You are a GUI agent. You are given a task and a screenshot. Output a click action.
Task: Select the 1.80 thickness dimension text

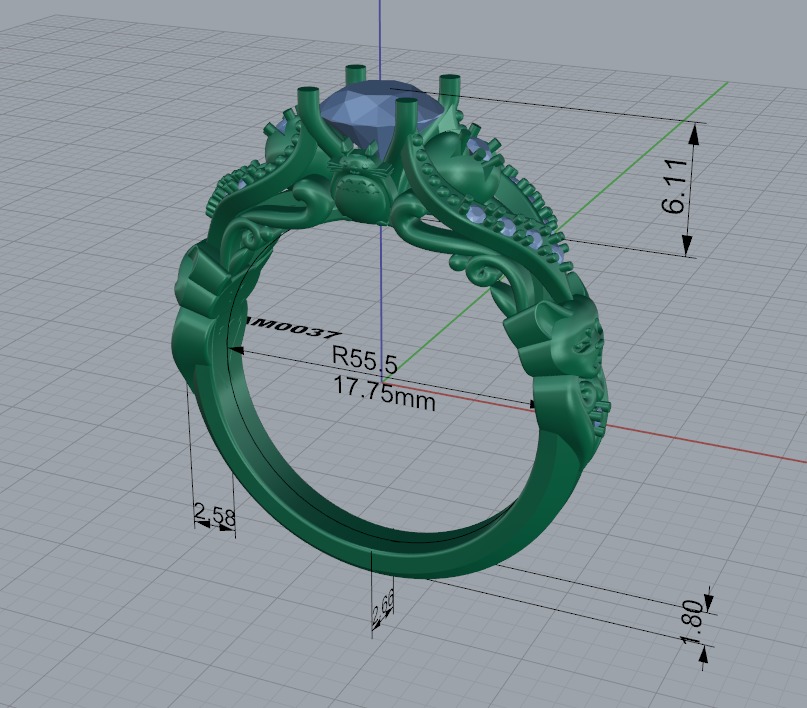point(692,623)
